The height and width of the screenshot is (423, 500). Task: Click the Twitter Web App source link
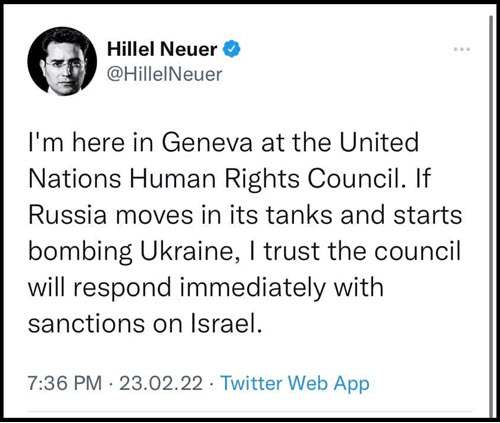[295, 383]
